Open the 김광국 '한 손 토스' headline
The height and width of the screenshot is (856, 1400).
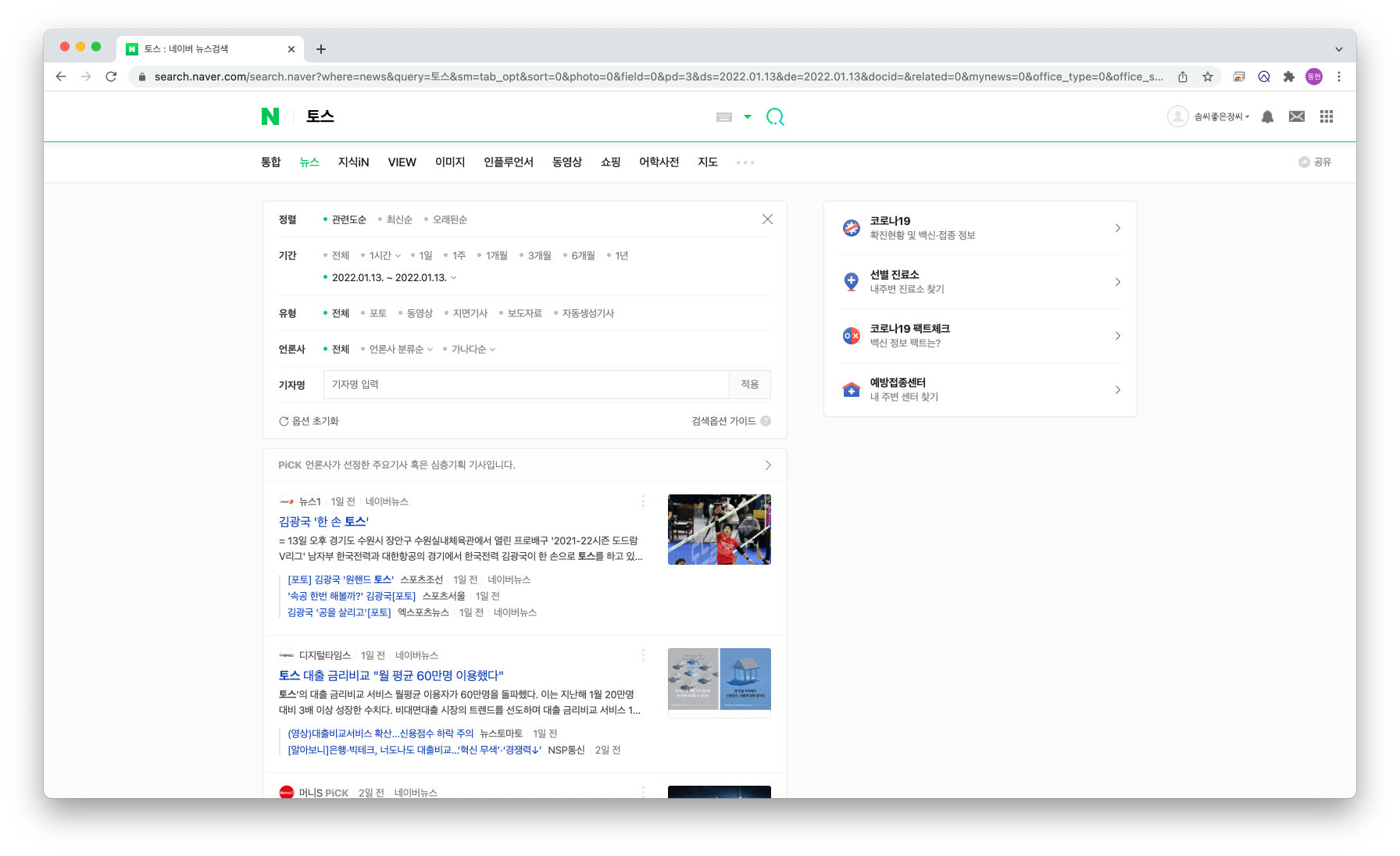coord(323,521)
